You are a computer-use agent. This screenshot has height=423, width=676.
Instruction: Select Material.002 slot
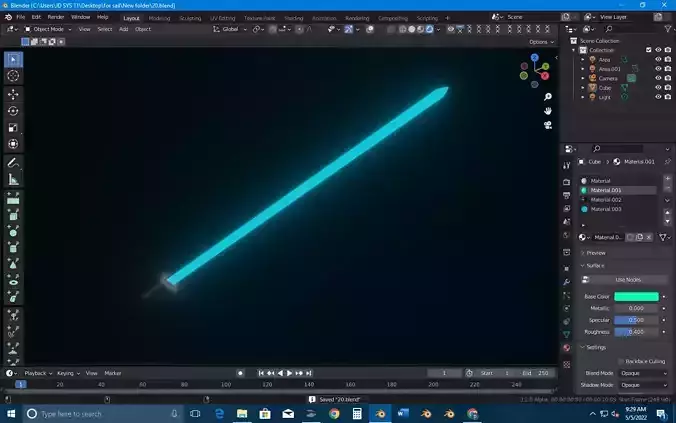pos(619,200)
